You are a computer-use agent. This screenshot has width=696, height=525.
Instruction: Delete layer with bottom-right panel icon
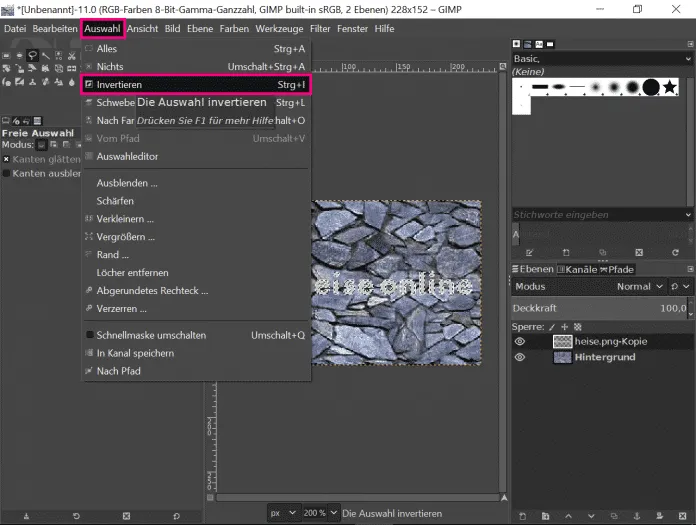pyautogui.click(x=684, y=515)
